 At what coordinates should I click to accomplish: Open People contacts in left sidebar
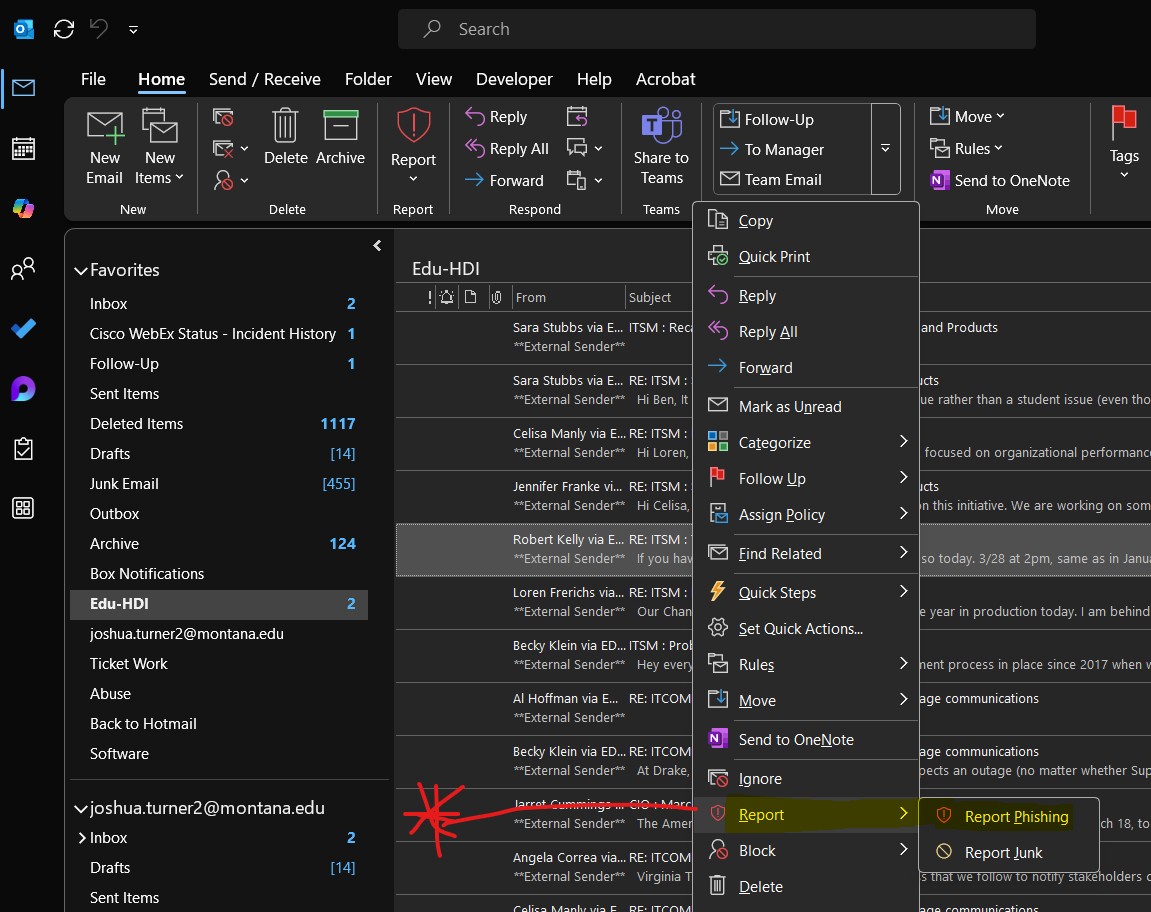pyautogui.click(x=23, y=269)
